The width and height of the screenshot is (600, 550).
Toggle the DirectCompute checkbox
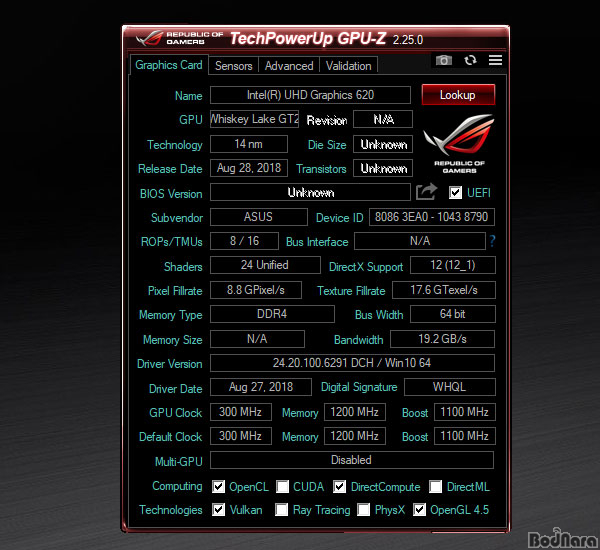point(339,486)
